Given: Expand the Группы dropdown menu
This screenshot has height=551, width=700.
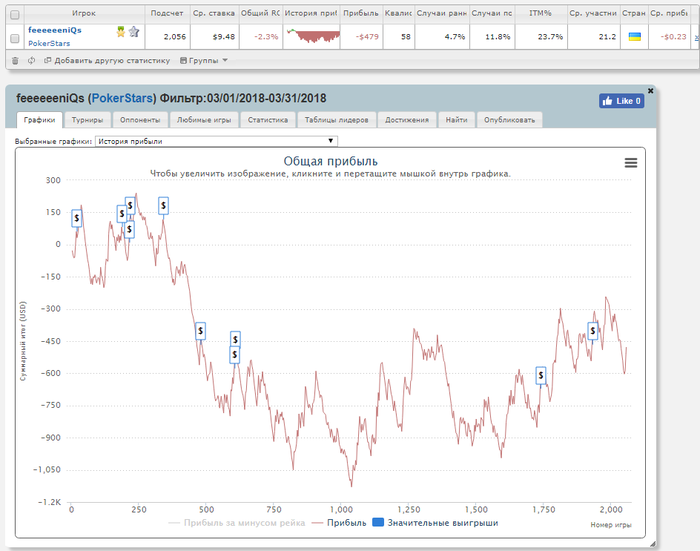Looking at the screenshot, I should click(x=204, y=60).
